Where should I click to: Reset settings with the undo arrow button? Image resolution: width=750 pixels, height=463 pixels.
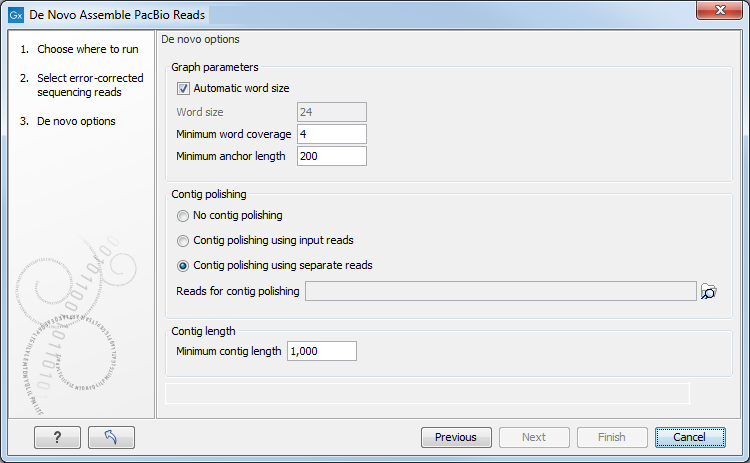pos(111,437)
